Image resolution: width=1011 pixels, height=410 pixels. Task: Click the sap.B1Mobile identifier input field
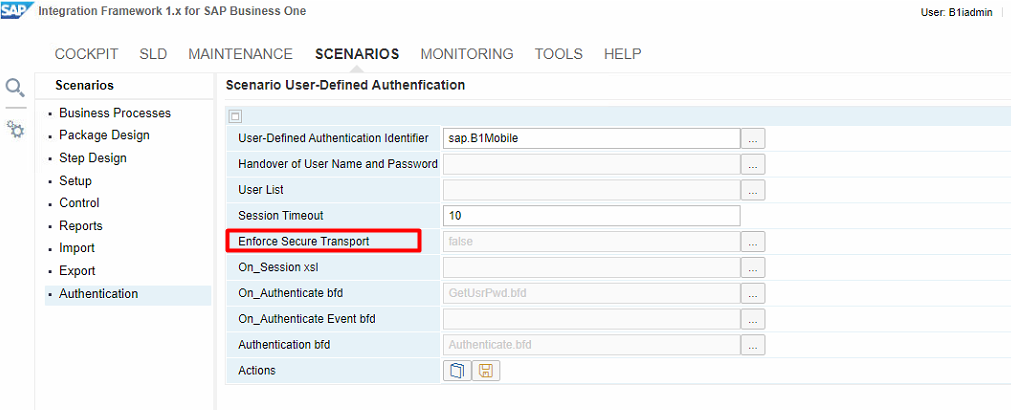tap(591, 139)
